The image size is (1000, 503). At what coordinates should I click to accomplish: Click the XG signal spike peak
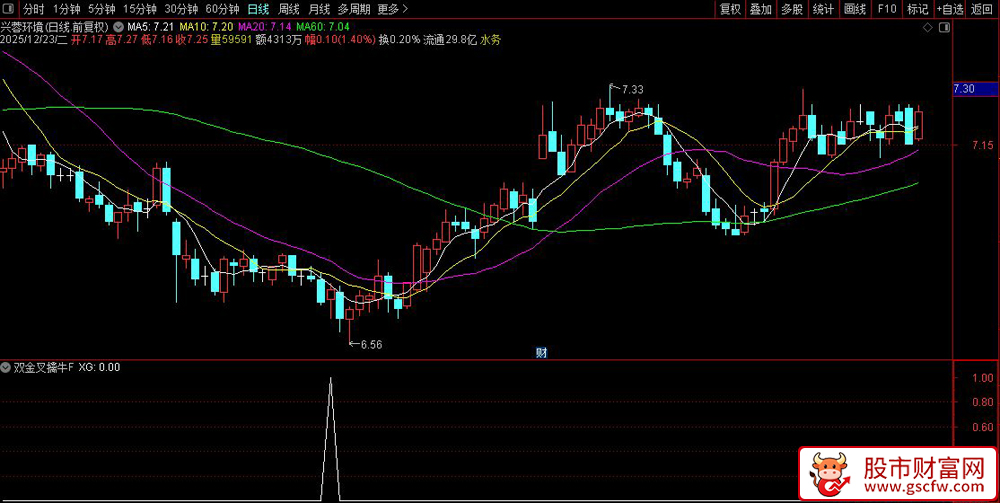tap(330, 378)
